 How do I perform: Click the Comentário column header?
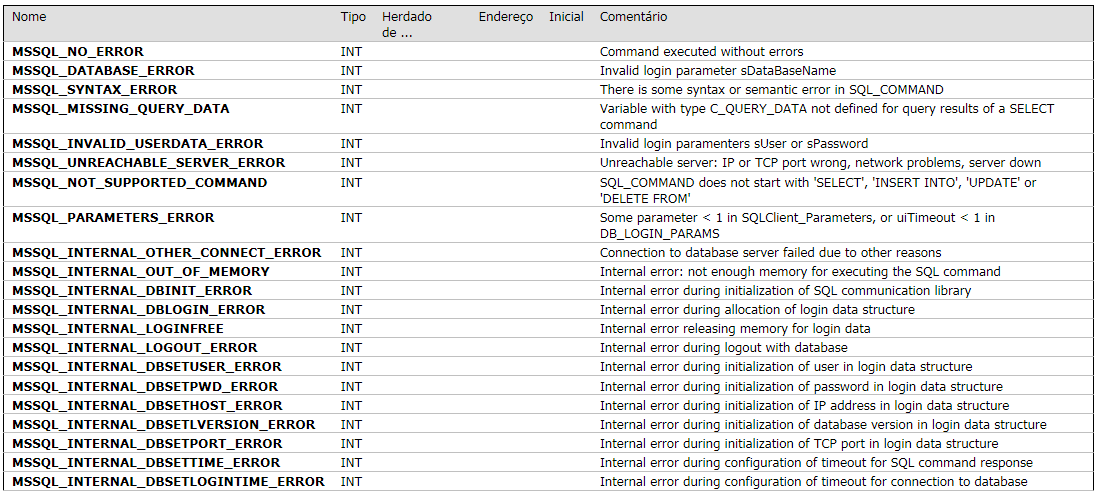(633, 17)
